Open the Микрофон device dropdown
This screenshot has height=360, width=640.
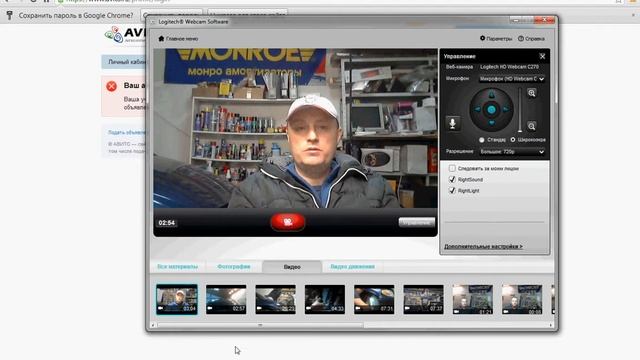pyautogui.click(x=512, y=79)
